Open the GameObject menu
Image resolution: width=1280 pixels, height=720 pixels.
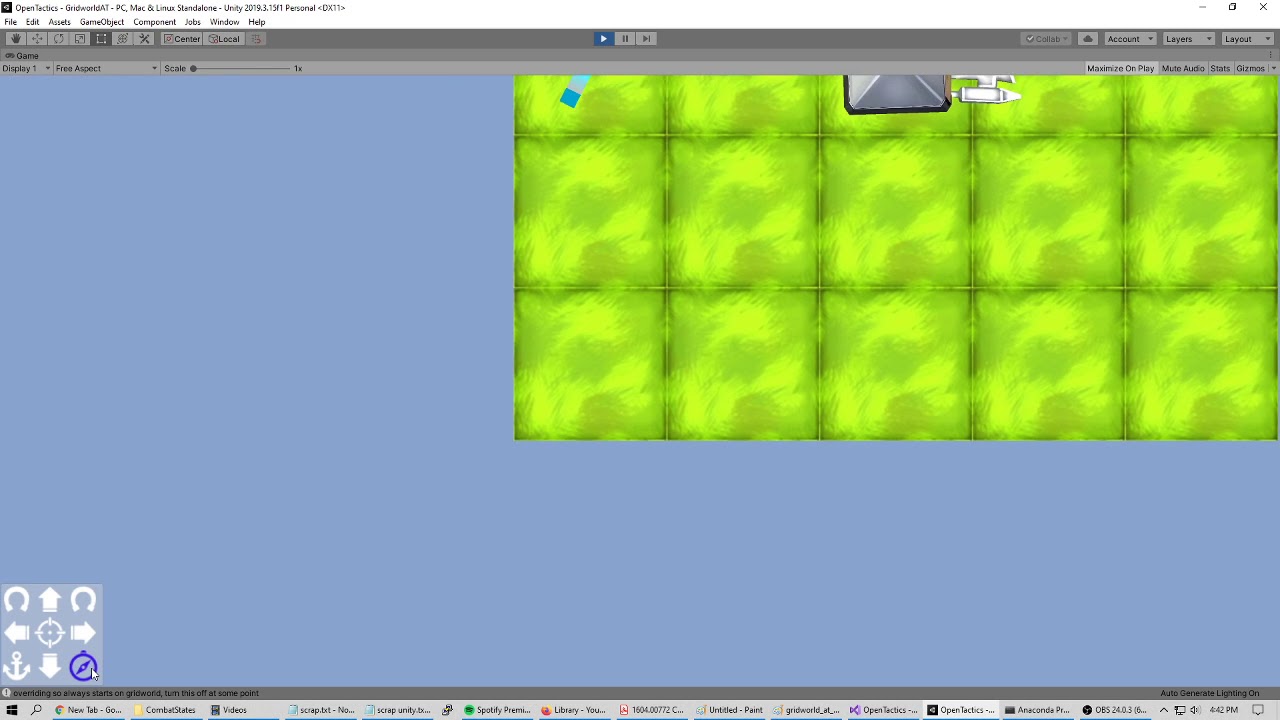(x=101, y=21)
